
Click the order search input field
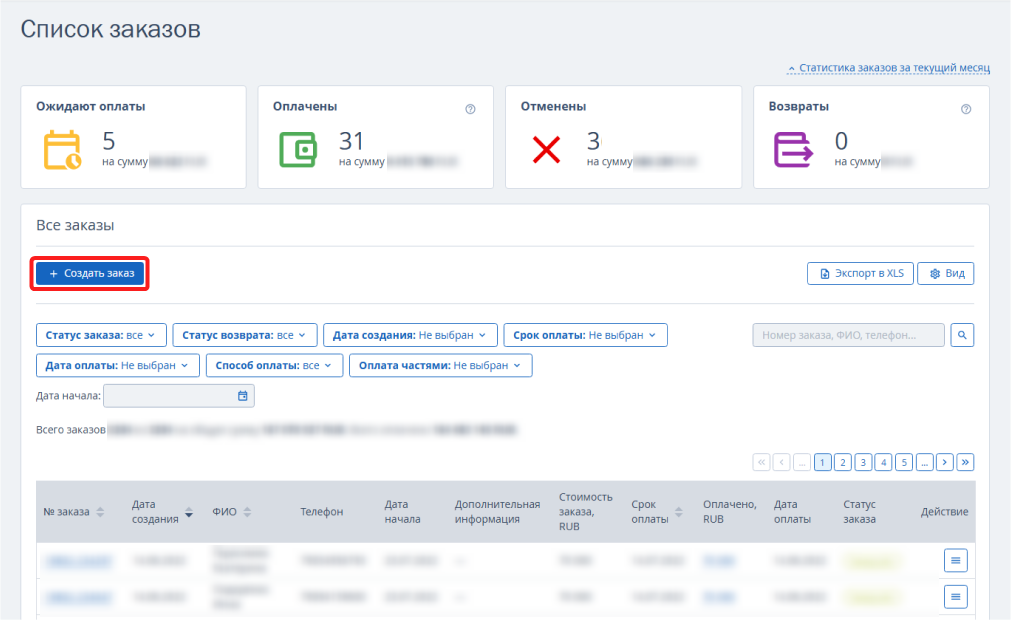pos(849,335)
